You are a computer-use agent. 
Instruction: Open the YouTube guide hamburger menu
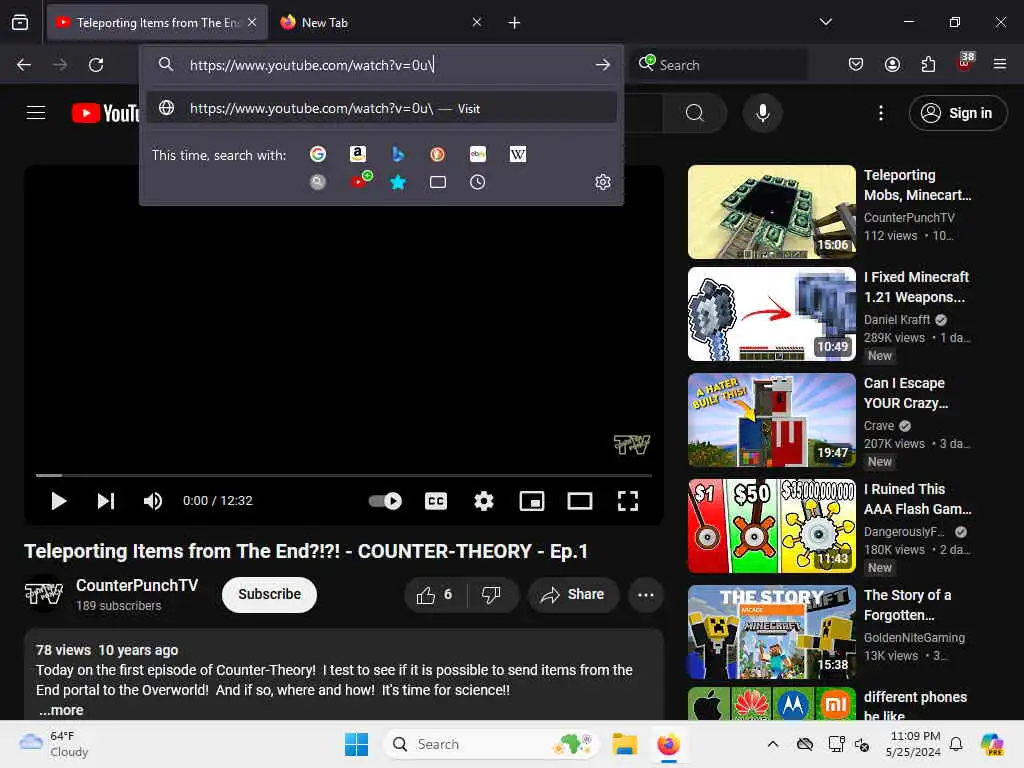pos(36,113)
